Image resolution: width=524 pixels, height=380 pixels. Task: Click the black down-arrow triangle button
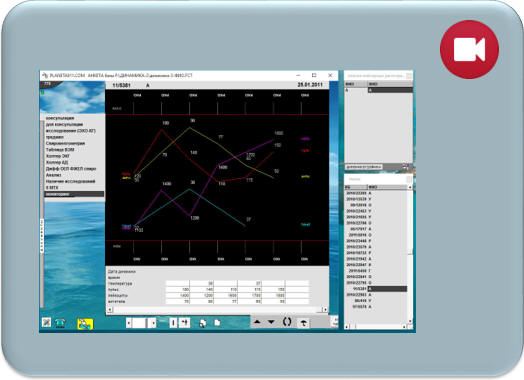[x=271, y=322]
